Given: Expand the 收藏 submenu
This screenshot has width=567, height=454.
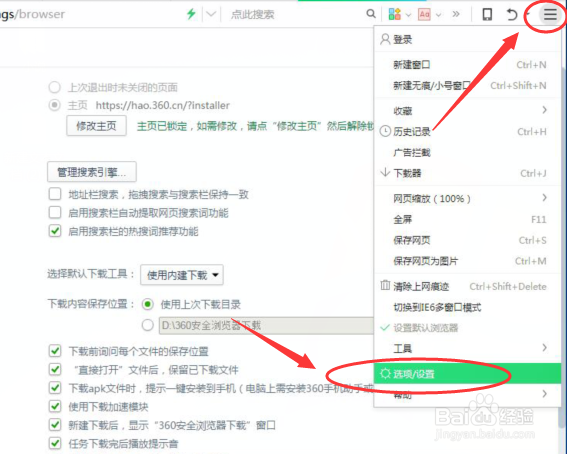Looking at the screenshot, I should tap(545, 110).
